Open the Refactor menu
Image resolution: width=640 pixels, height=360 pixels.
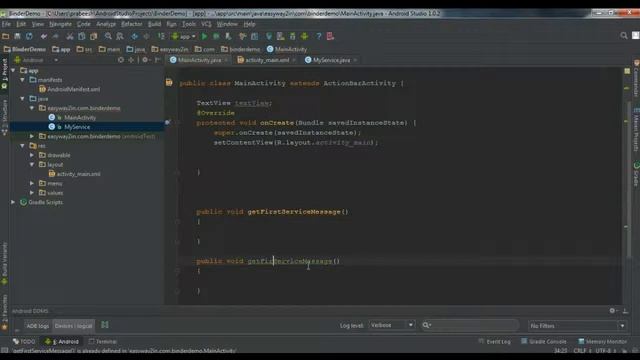[132, 24]
